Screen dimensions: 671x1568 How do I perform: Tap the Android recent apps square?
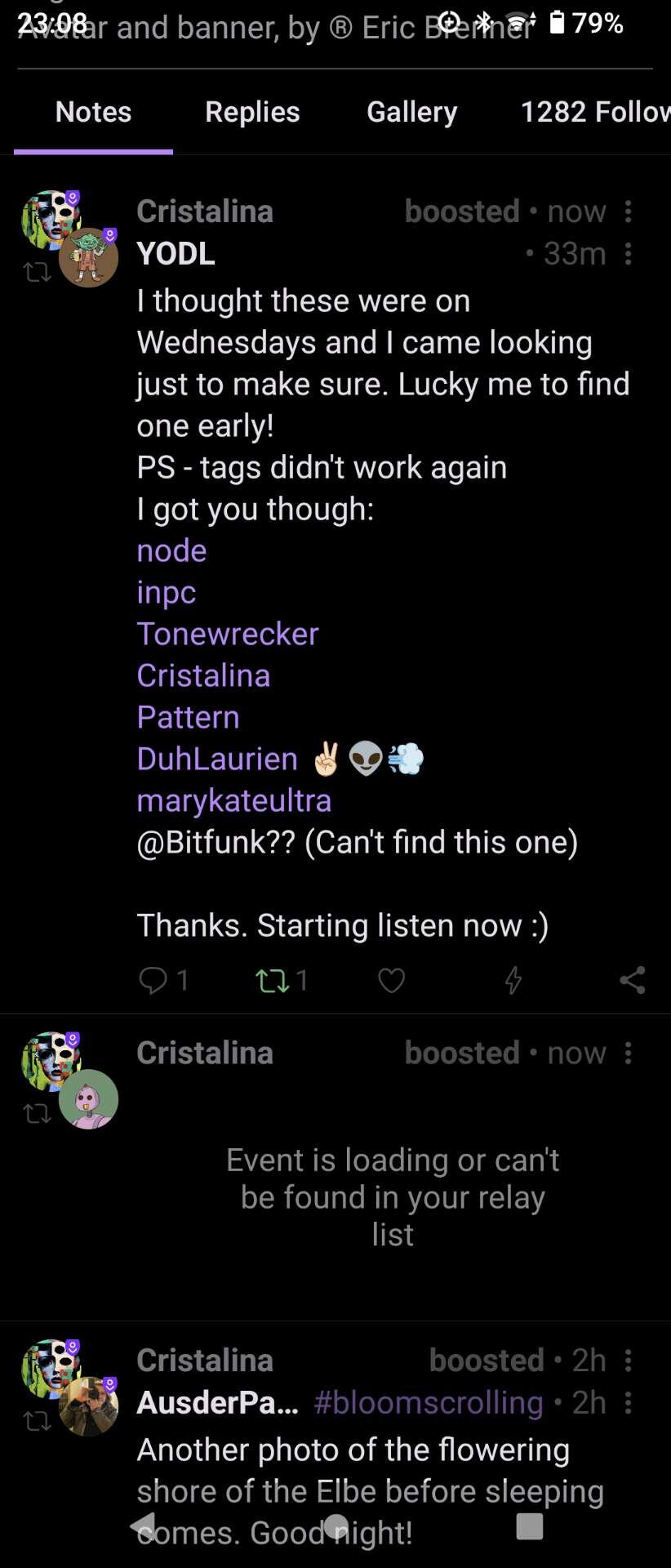coord(530,1526)
